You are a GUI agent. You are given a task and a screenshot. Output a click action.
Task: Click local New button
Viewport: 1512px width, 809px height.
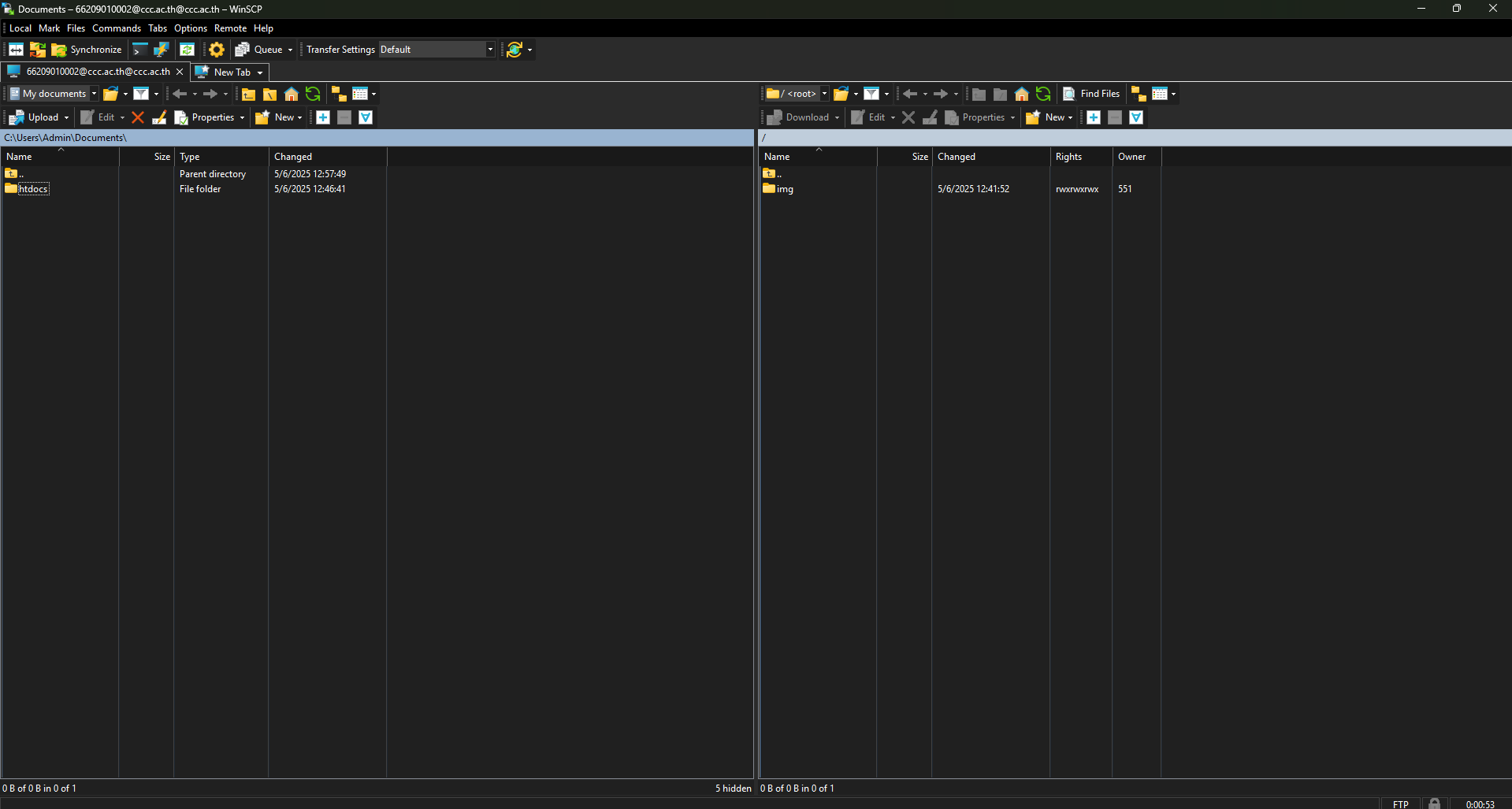275,117
